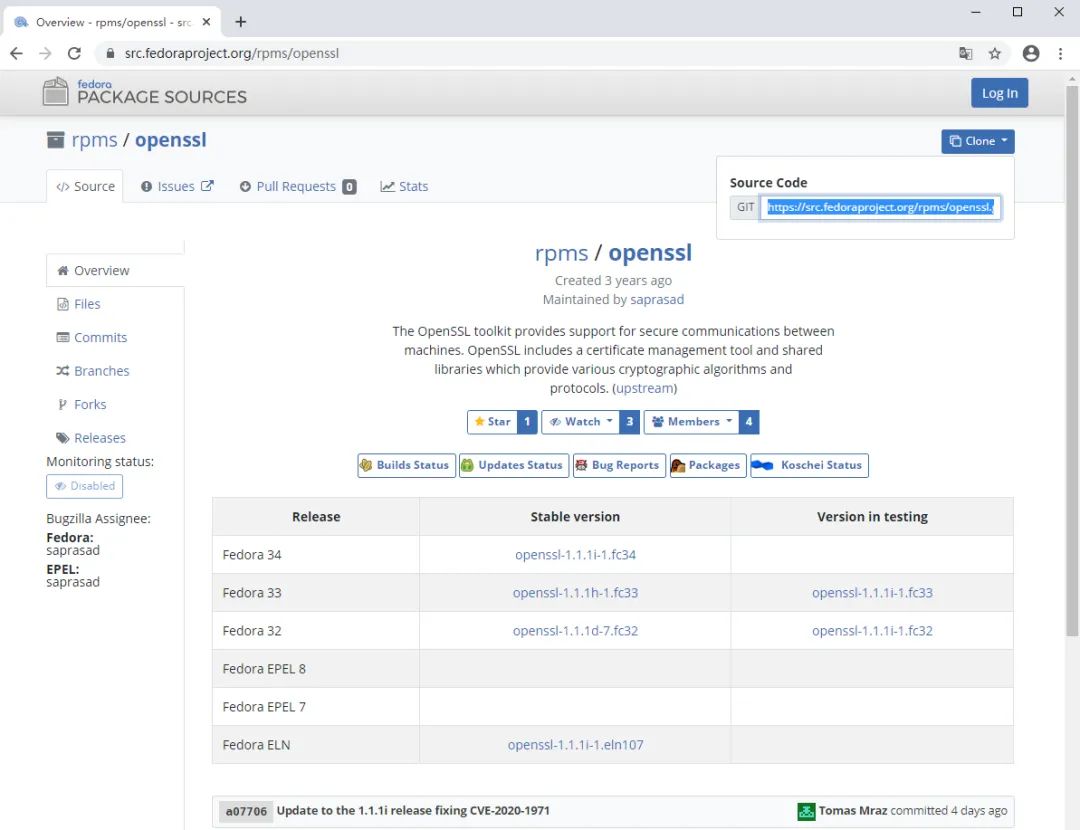Click the Fedora EPEL 8 row label
This screenshot has width=1080, height=830.
264,668
